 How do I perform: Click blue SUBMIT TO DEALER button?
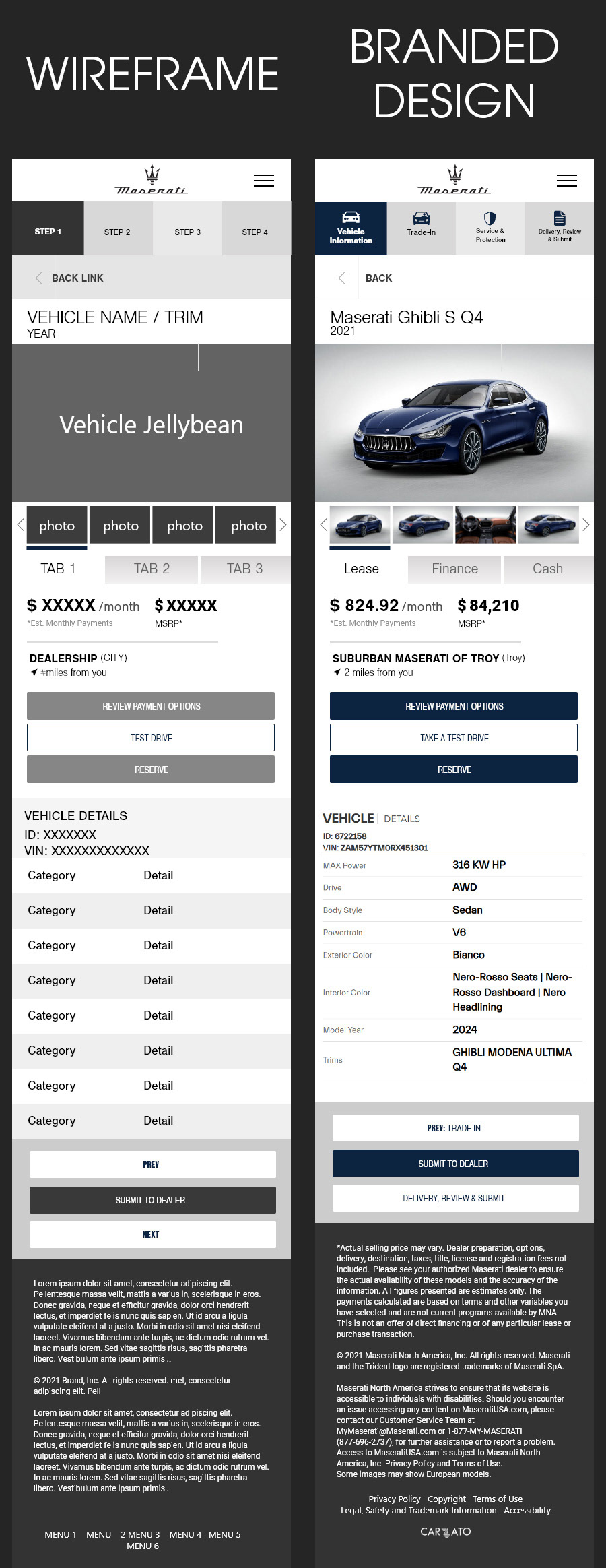(x=454, y=1164)
